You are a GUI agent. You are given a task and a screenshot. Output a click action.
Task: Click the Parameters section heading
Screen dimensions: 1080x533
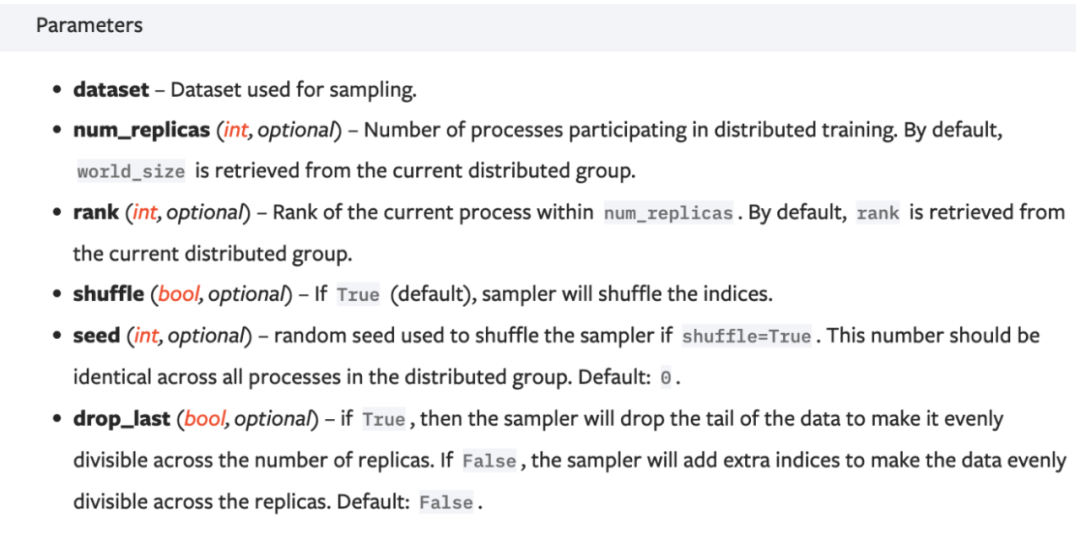click(89, 26)
